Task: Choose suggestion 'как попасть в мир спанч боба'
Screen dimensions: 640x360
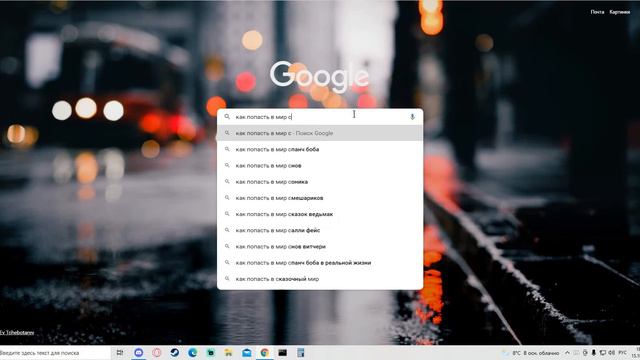Action: 320,149
